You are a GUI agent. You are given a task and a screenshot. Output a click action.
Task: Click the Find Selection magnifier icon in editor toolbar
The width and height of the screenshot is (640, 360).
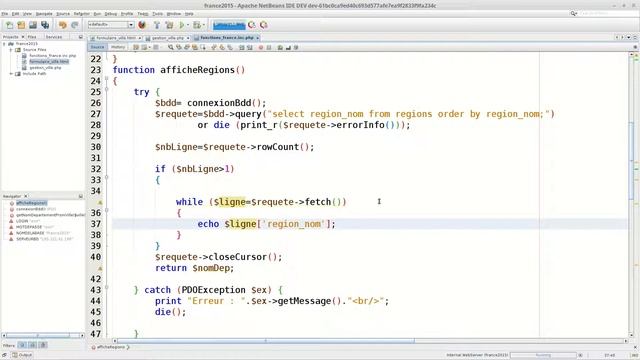tap(171, 47)
